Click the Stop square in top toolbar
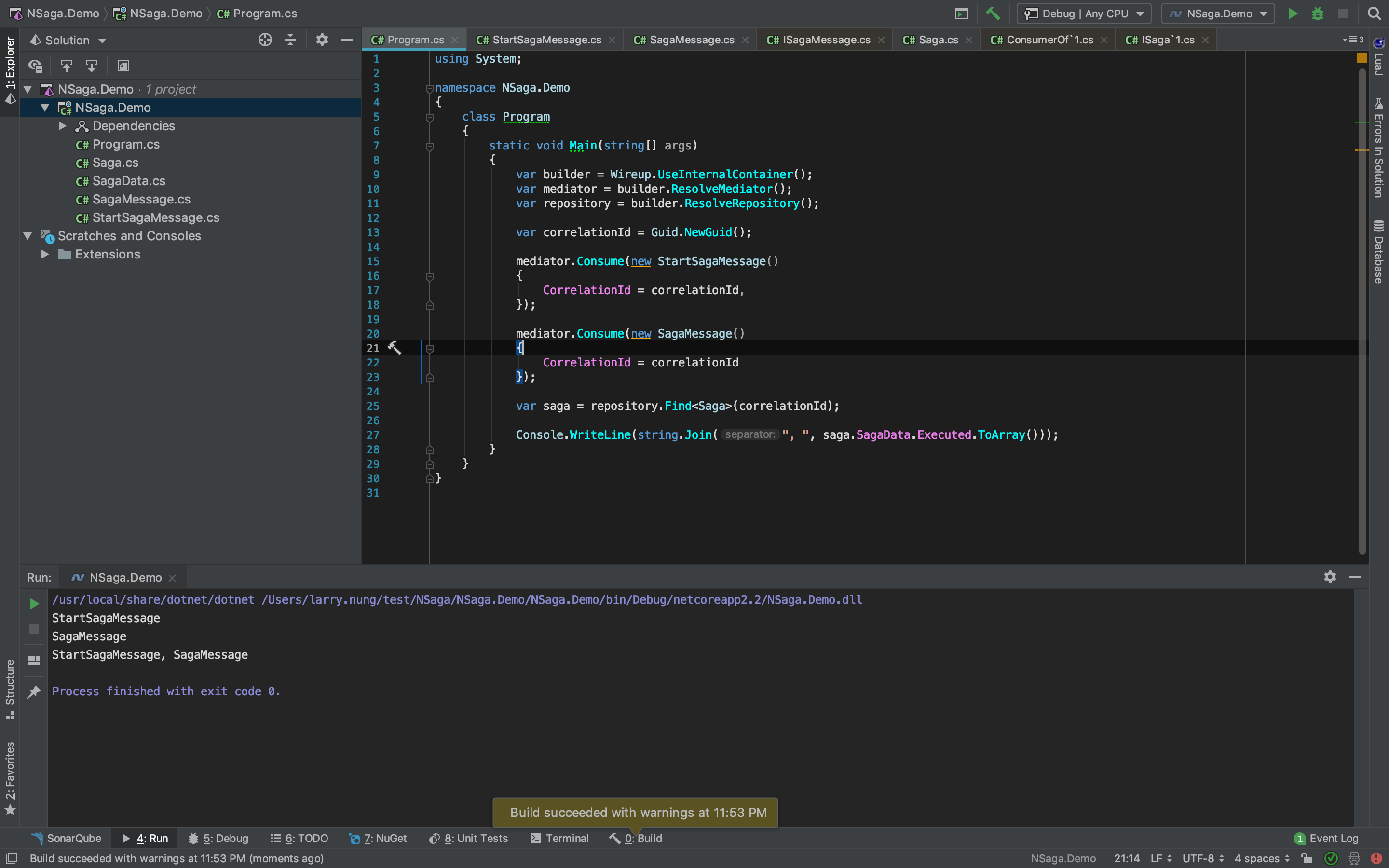The image size is (1389, 868). pos(1342,13)
